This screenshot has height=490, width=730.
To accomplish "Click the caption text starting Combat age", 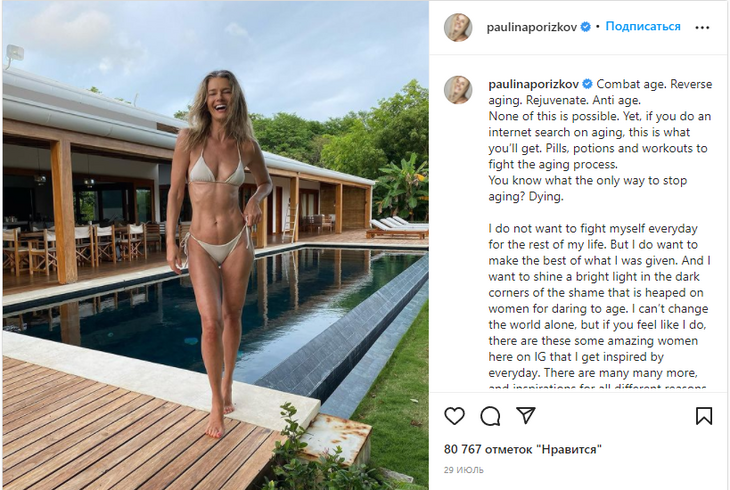I will [x=600, y=140].
